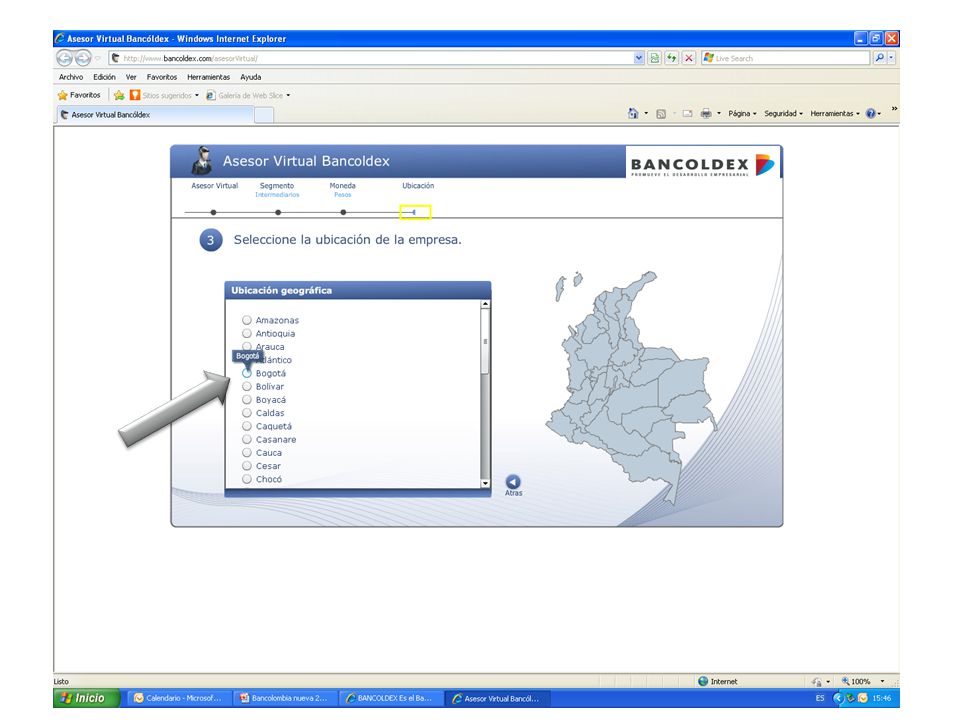Click the Segmento progress step dot
Image resolution: width=960 pixels, height=720 pixels.
[x=278, y=212]
